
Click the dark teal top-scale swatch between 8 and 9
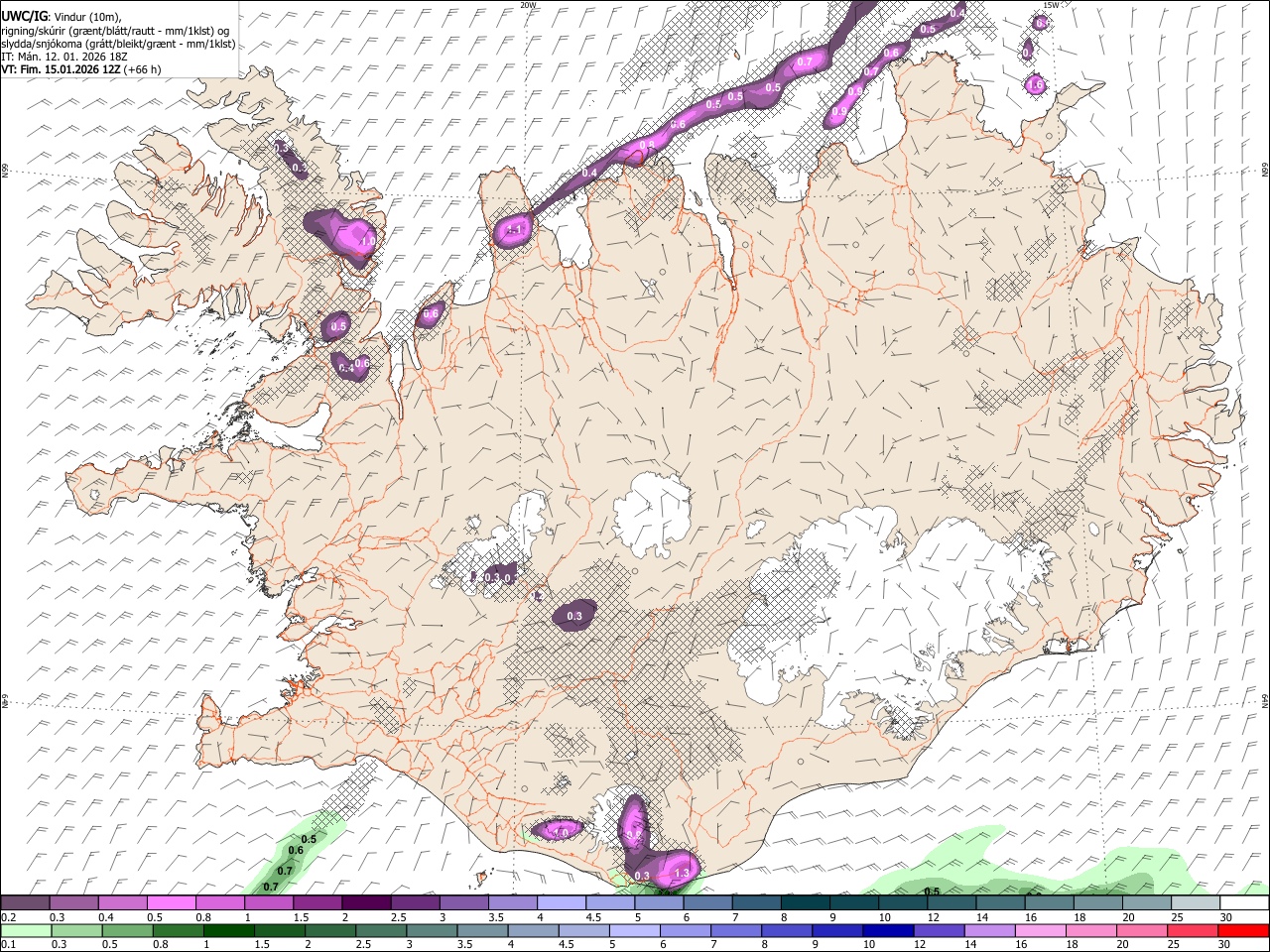coord(805,903)
